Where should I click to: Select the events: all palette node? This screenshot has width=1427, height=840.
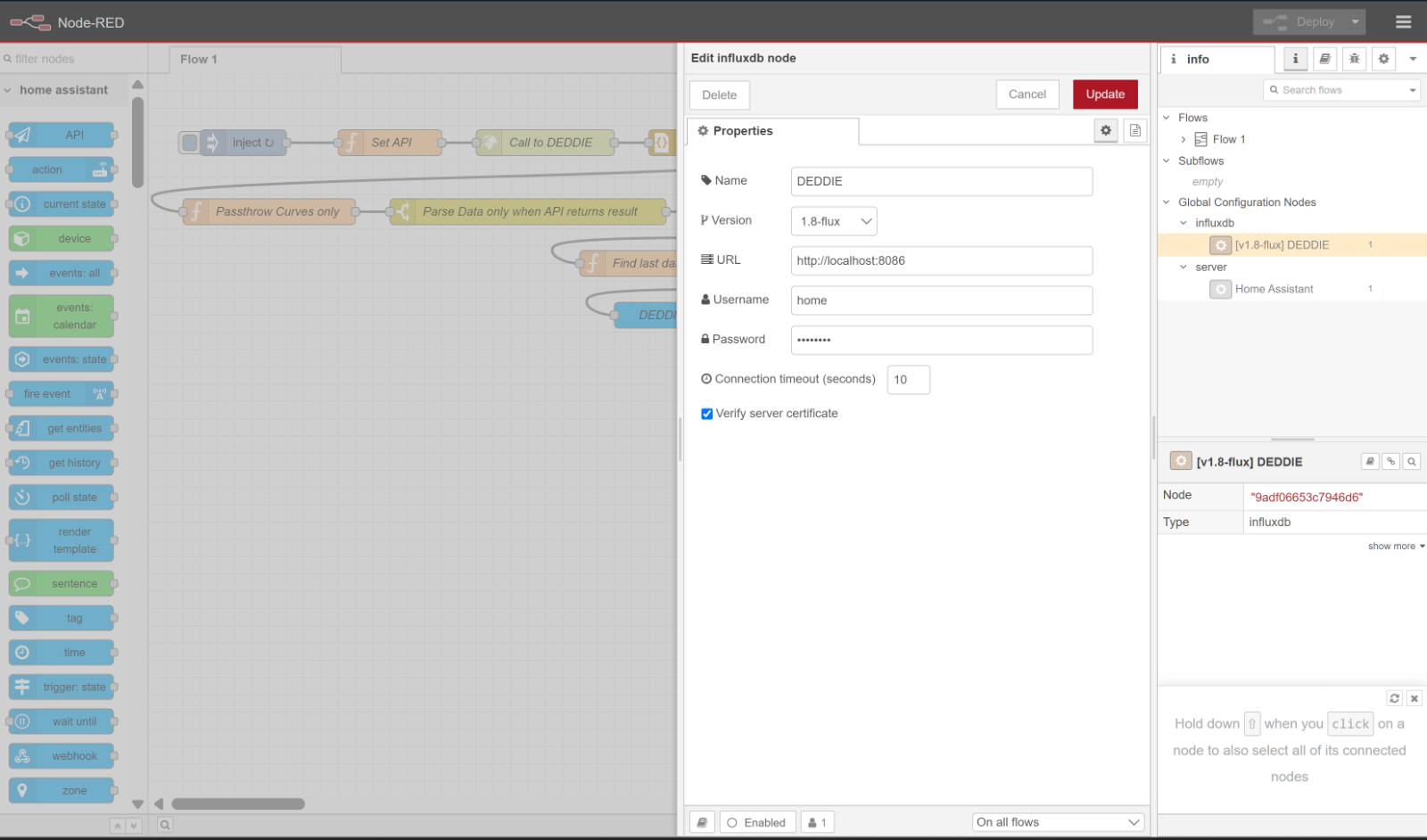click(62, 273)
